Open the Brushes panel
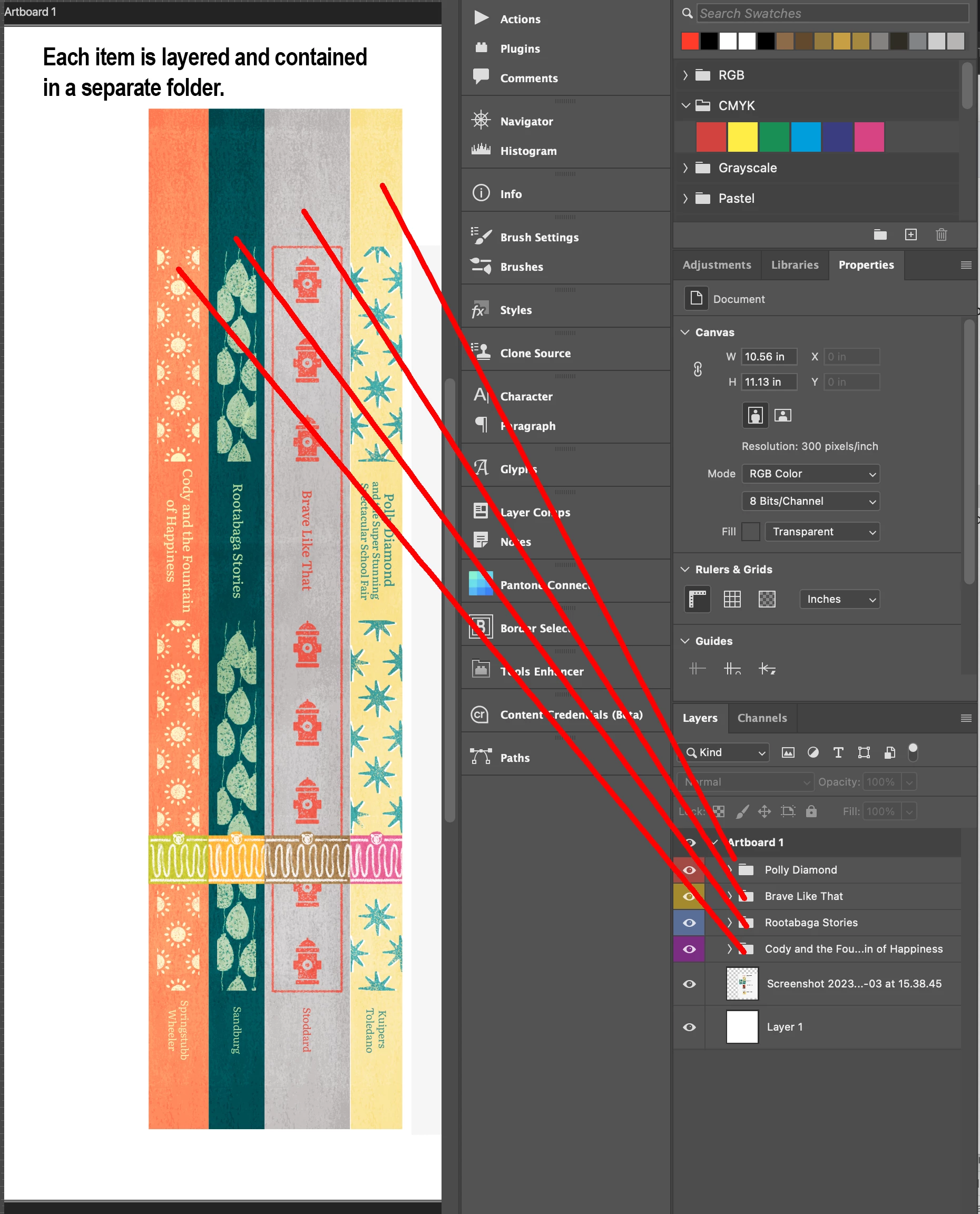The height and width of the screenshot is (1214, 980). tap(507, 267)
